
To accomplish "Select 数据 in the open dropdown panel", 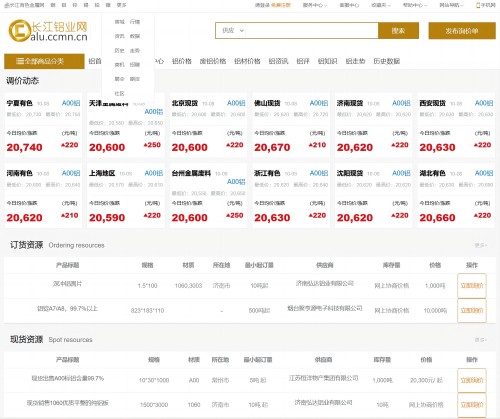I will (x=135, y=36).
